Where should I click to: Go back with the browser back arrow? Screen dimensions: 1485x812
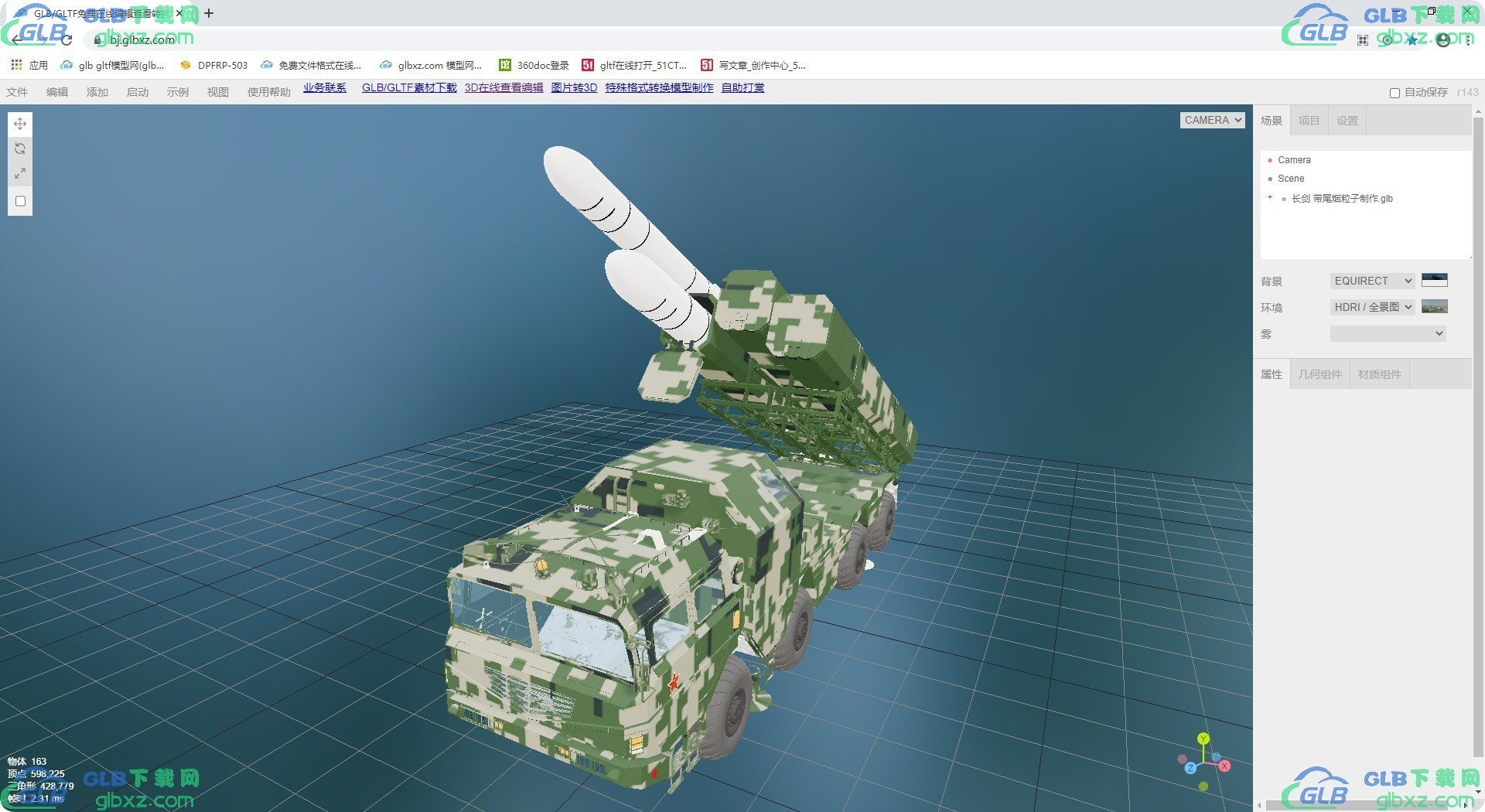(19, 39)
